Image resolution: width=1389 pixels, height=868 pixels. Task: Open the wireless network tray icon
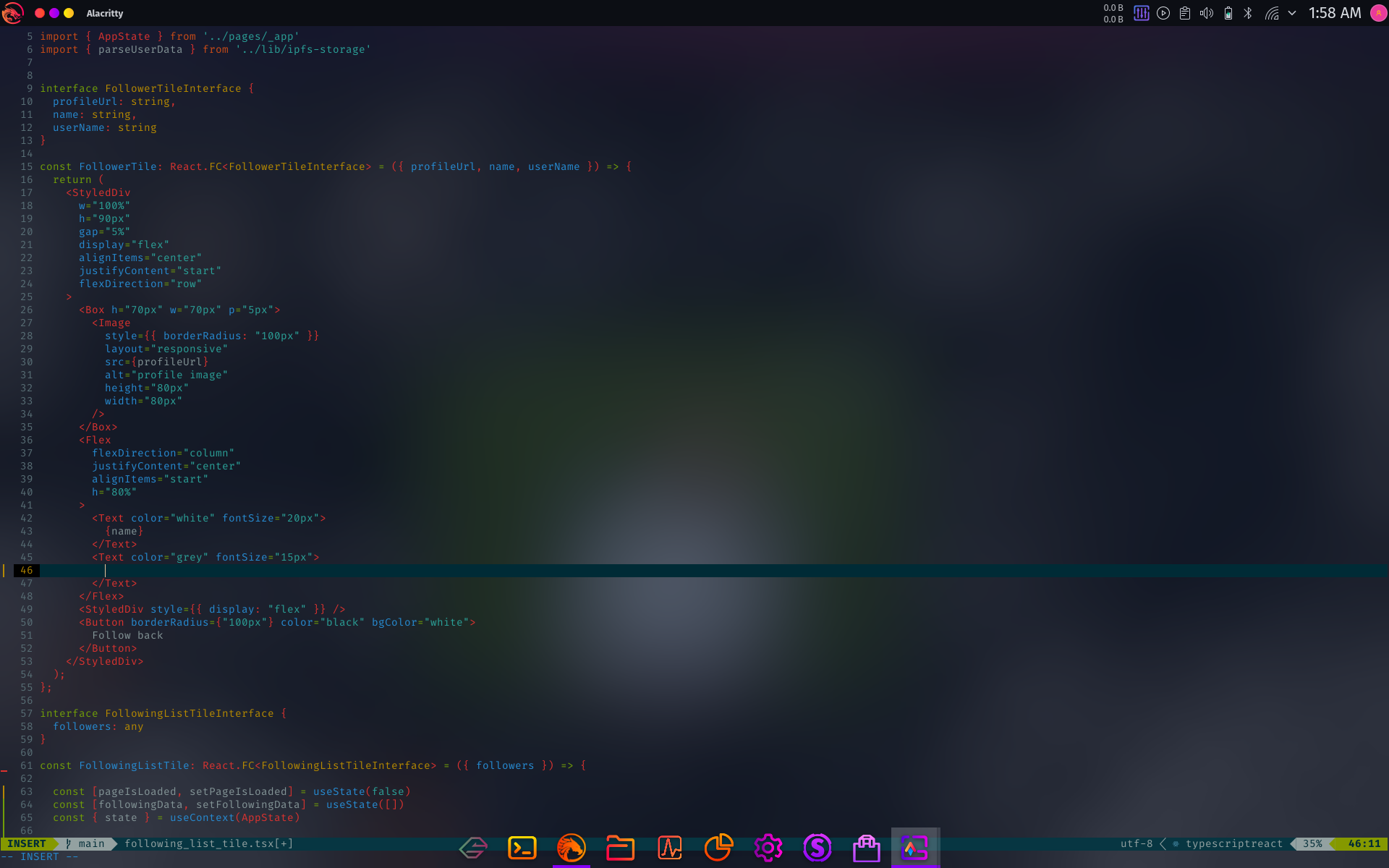tap(1271, 13)
